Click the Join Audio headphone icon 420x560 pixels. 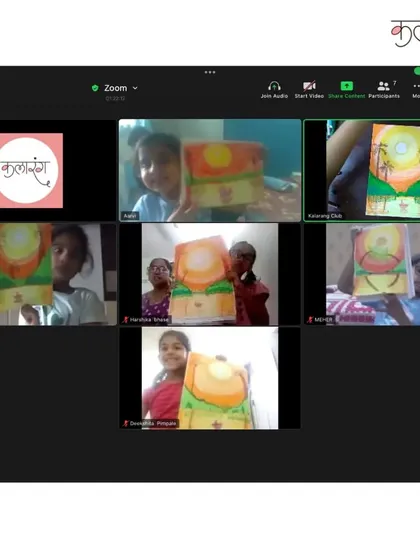click(x=274, y=86)
